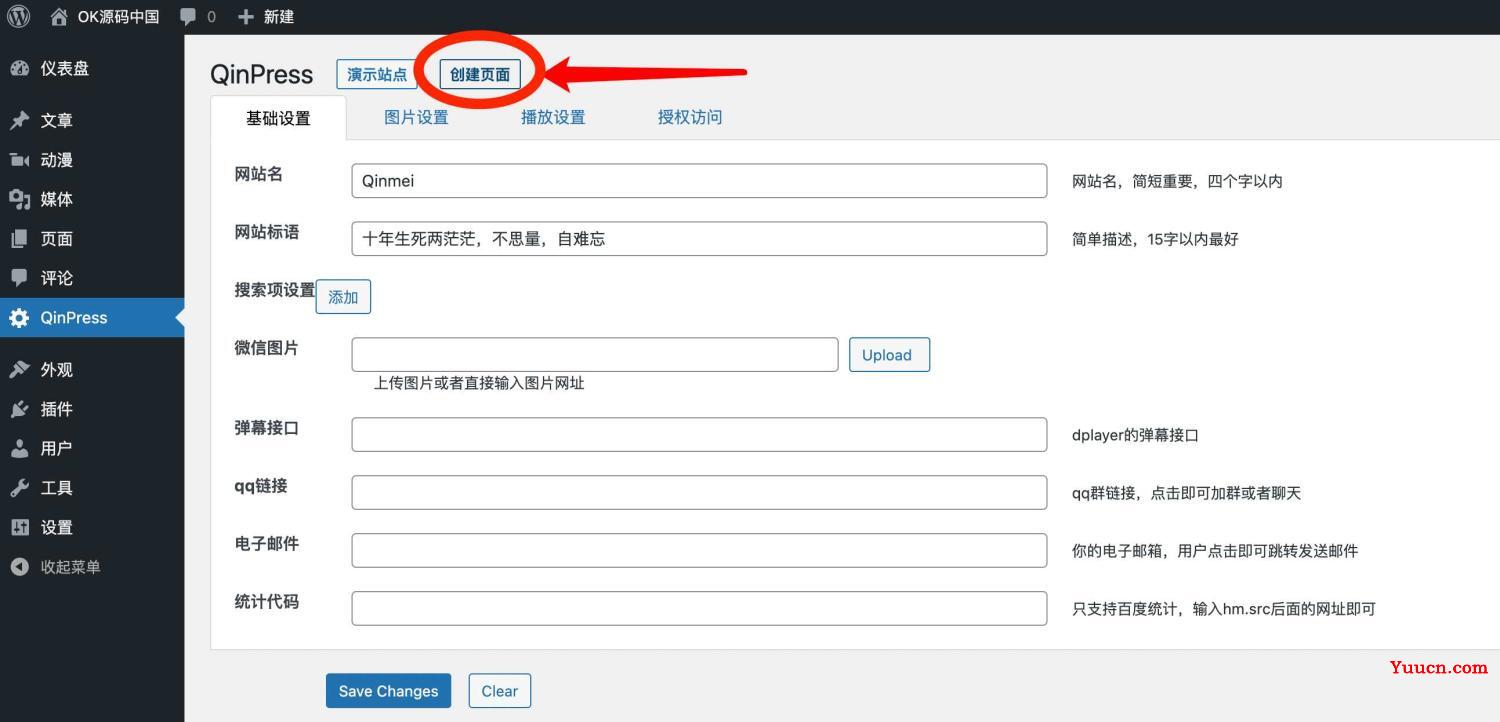Focus the 网站名 input field
Image resolution: width=1500 pixels, height=722 pixels.
click(699, 181)
